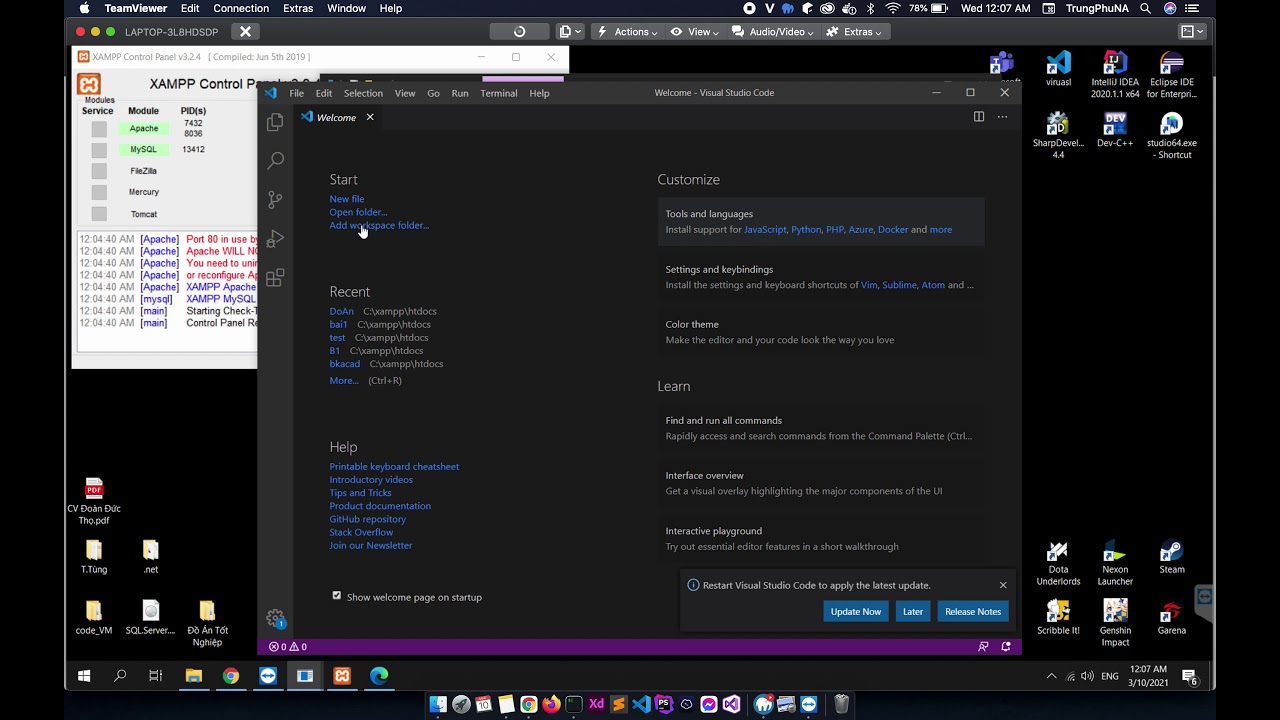Select the Welcome editor tab
This screenshot has width=1280, height=720.
point(337,117)
